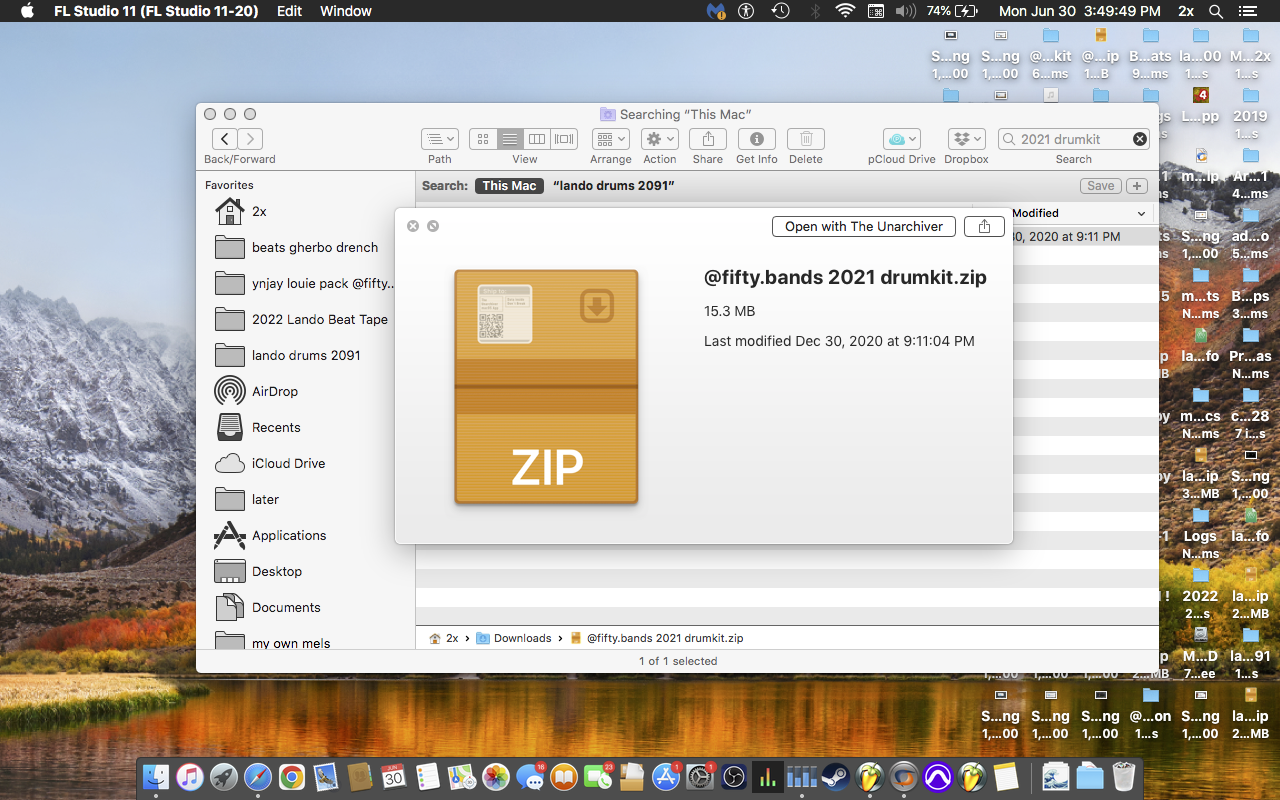Open the App Store from the Dock

(x=666, y=776)
